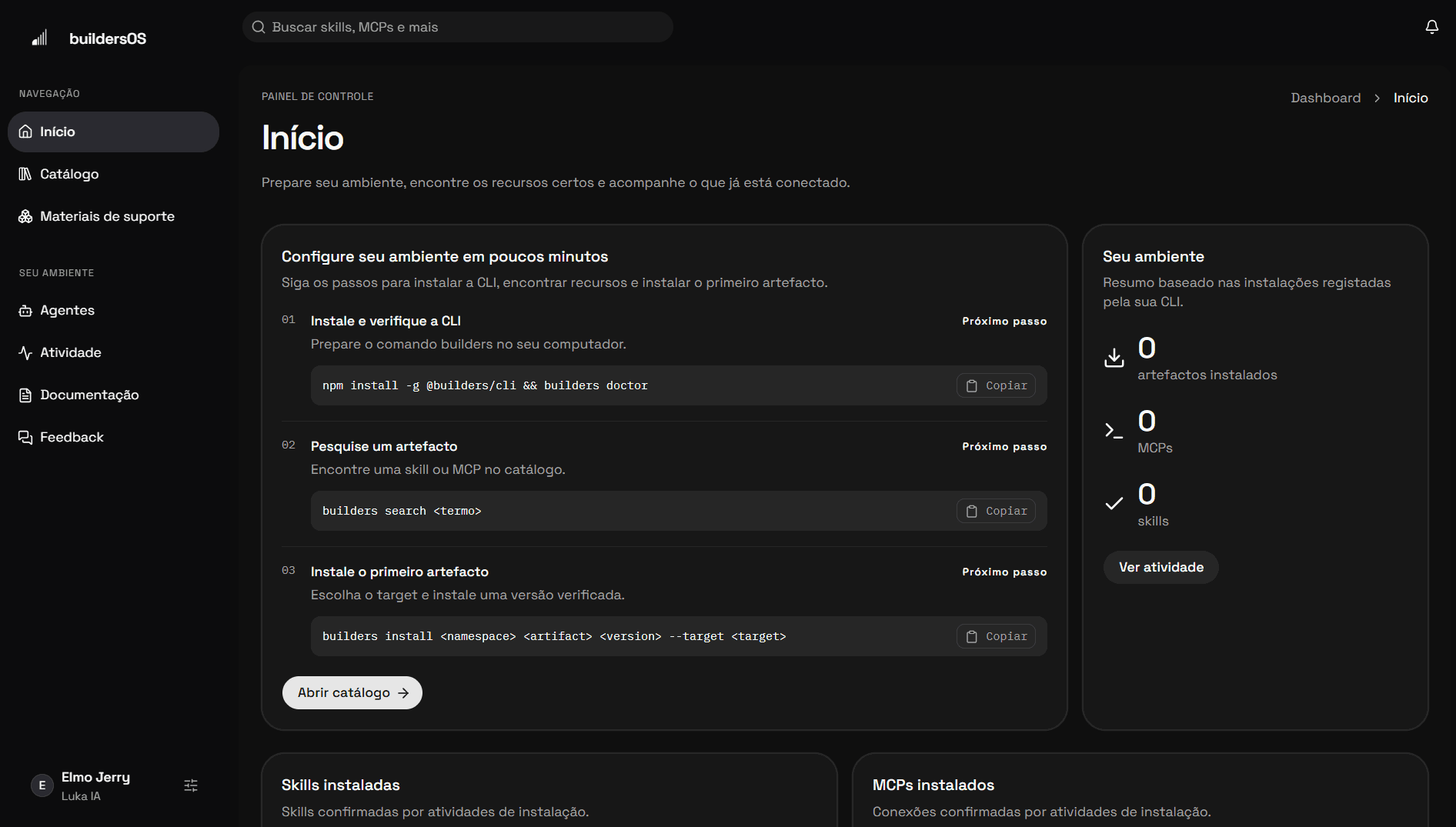Click the 'builders install <namespace>' command text
Viewport: 1456px width, 827px height.
(x=554, y=636)
